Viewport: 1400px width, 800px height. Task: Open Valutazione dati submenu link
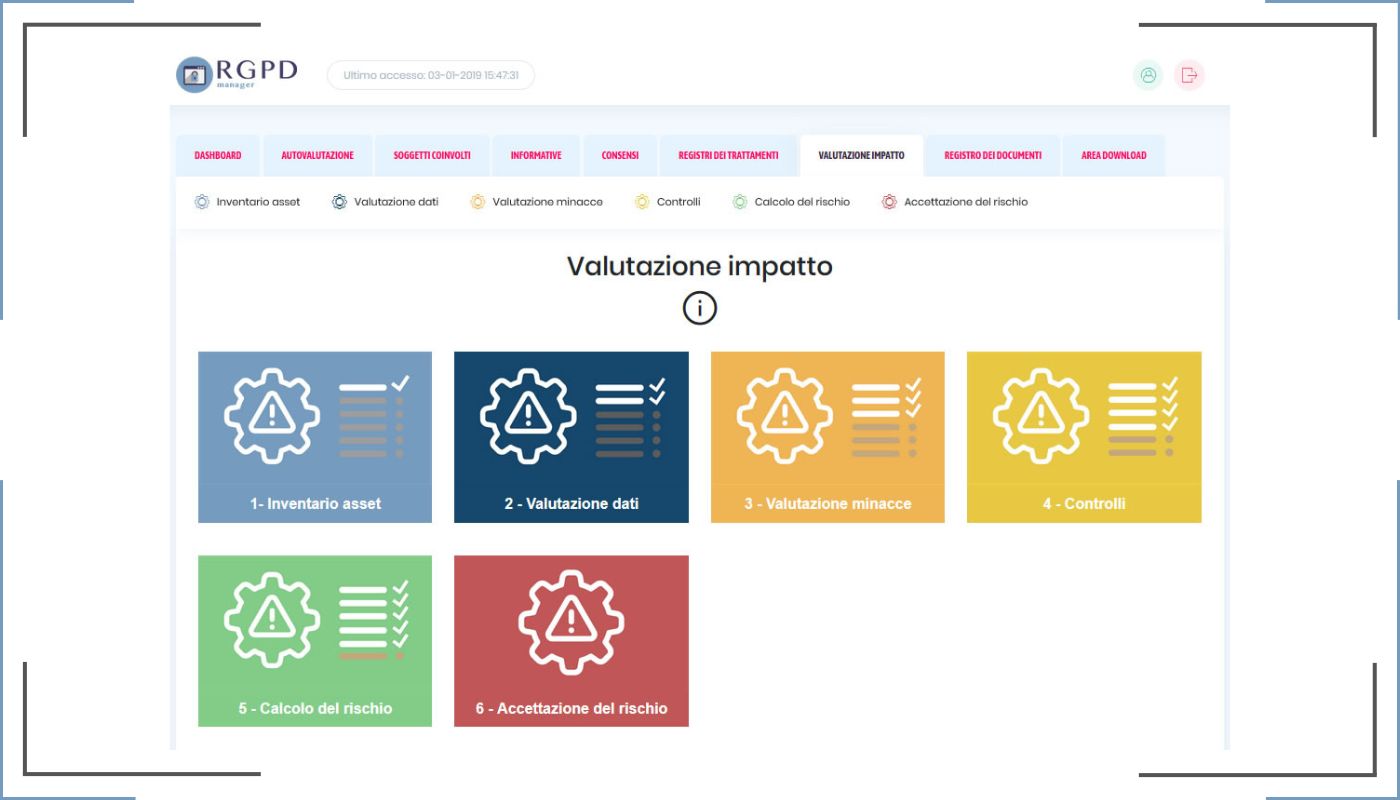396,202
